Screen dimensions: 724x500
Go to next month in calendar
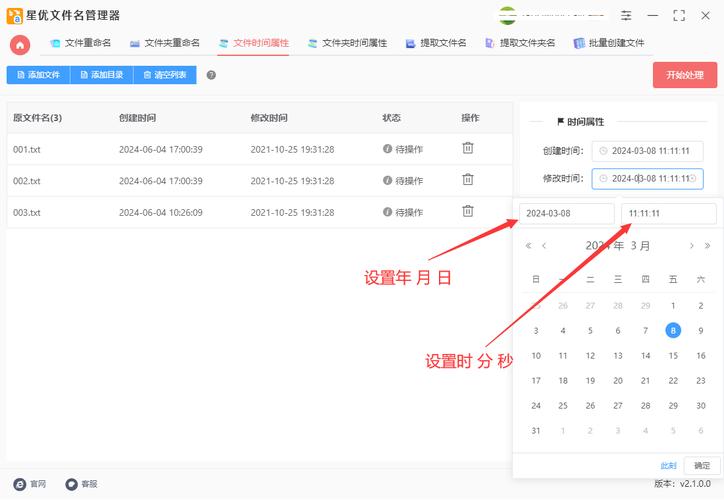(x=691, y=246)
